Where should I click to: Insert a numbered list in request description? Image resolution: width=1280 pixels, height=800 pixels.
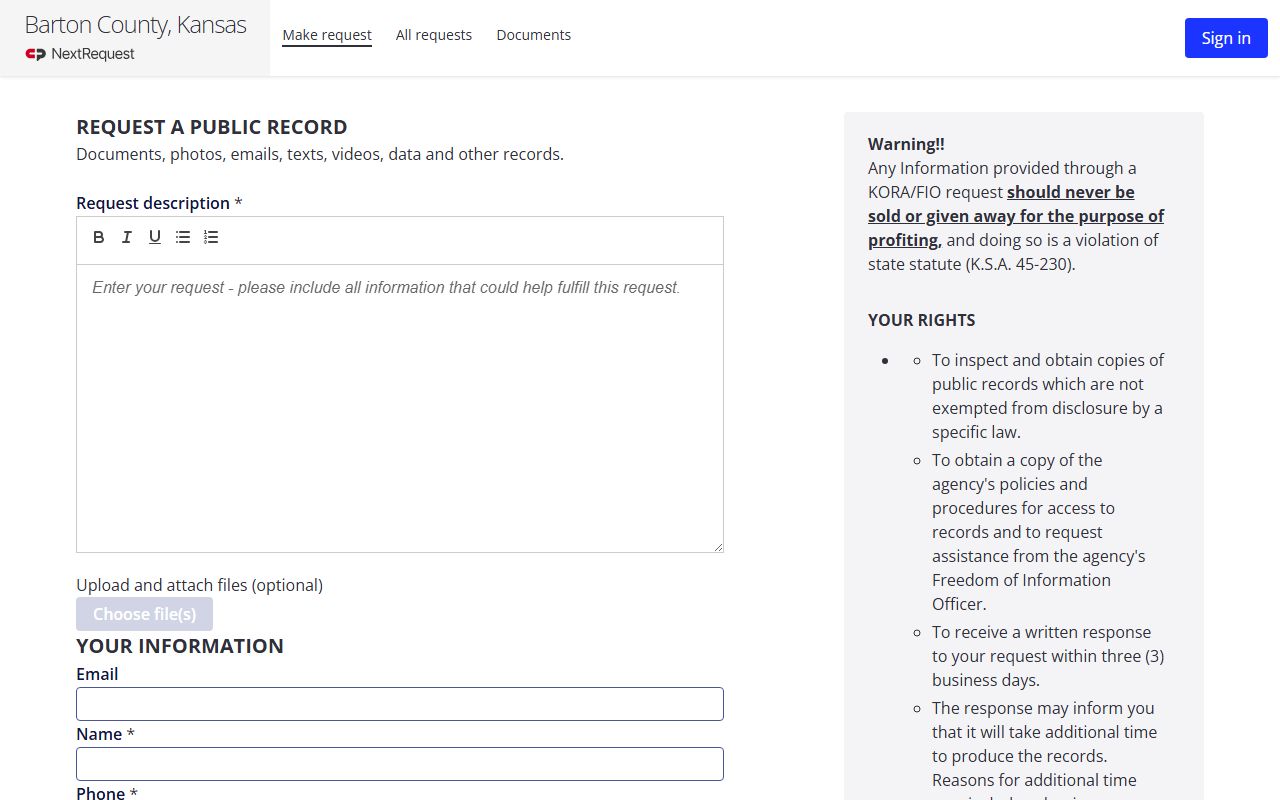pyautogui.click(x=211, y=237)
